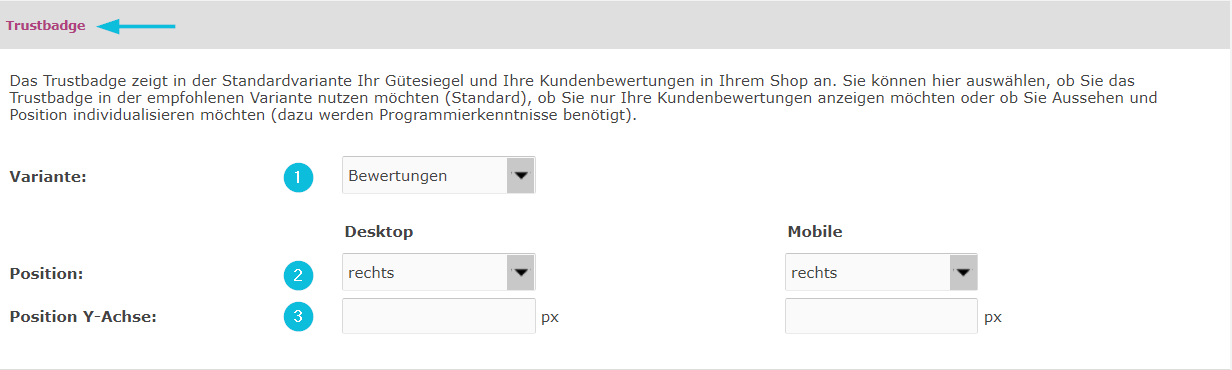
Task: Click the 'Variante:' label
Action: [46, 177]
